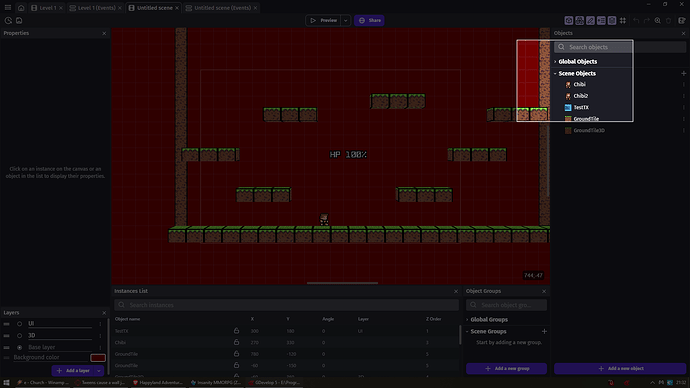The image size is (690, 388).
Task: Click the lock icon for TestTX instance
Action: [x=236, y=330]
